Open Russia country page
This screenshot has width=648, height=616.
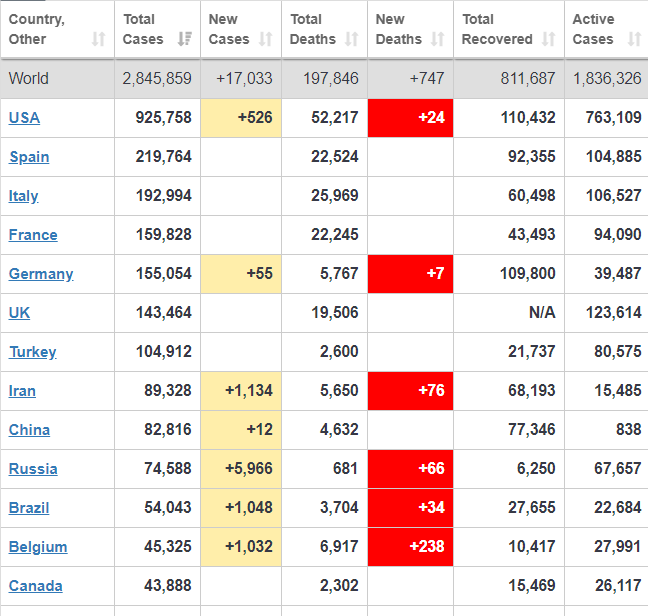(x=33, y=469)
